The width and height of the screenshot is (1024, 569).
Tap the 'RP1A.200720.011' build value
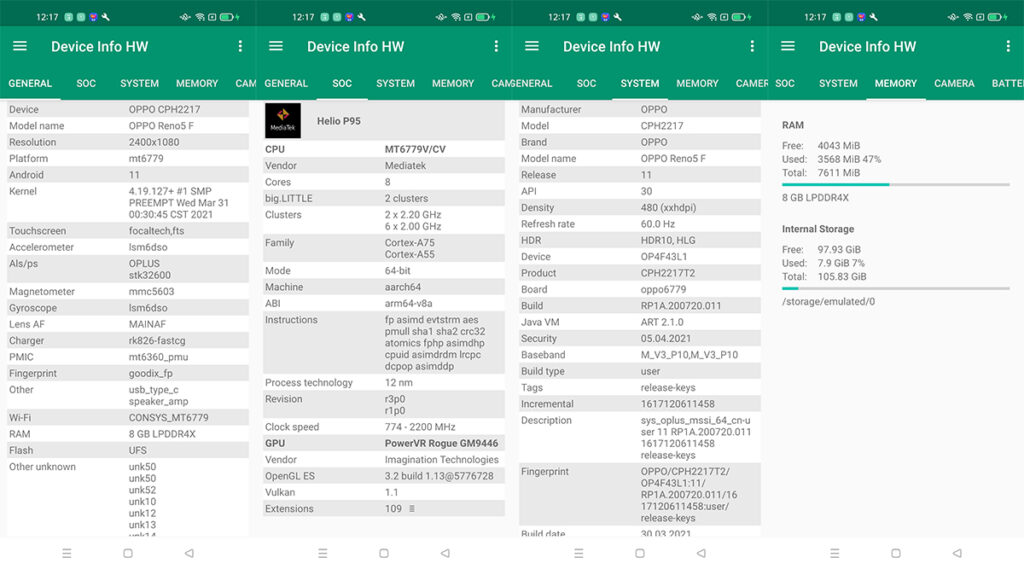coord(681,305)
